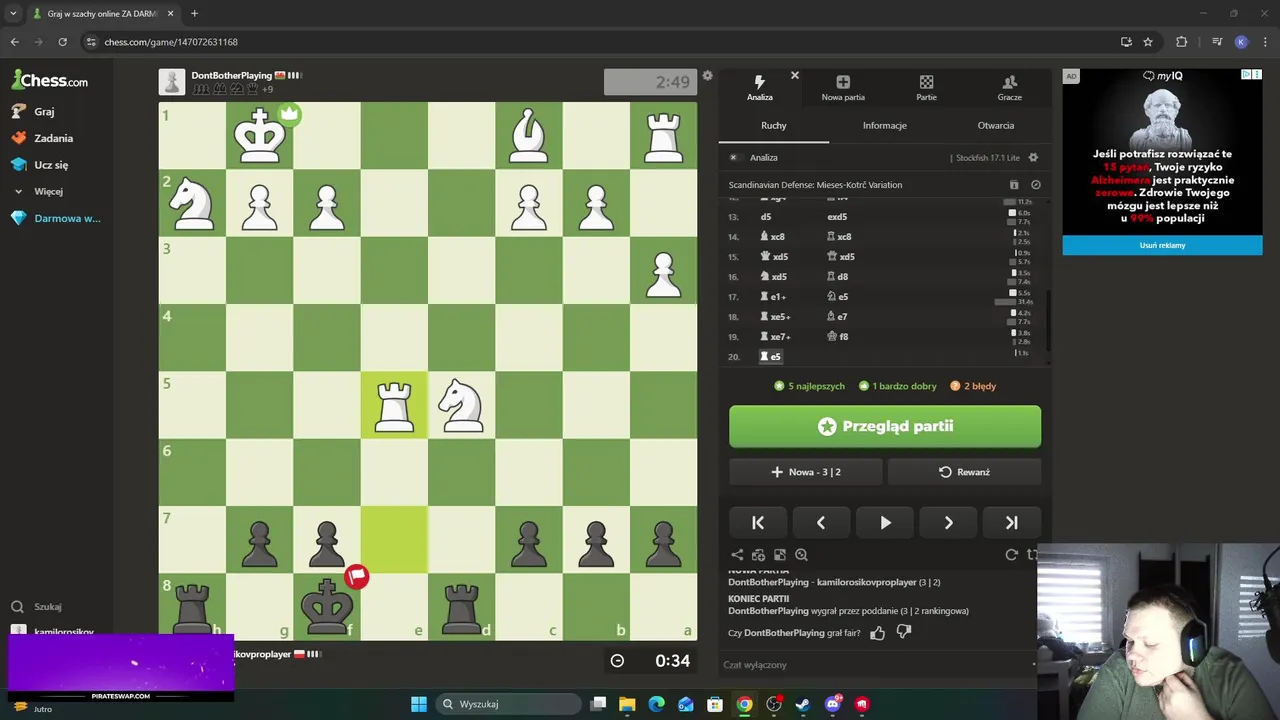Reload the browser page
The height and width of the screenshot is (720, 1280).
point(62,42)
